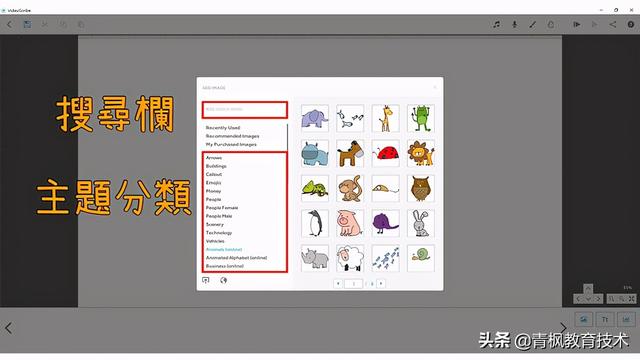Click the fit-to-screen zoom icon
Image resolution: width=640 pixels, height=360 pixels.
click(631, 299)
